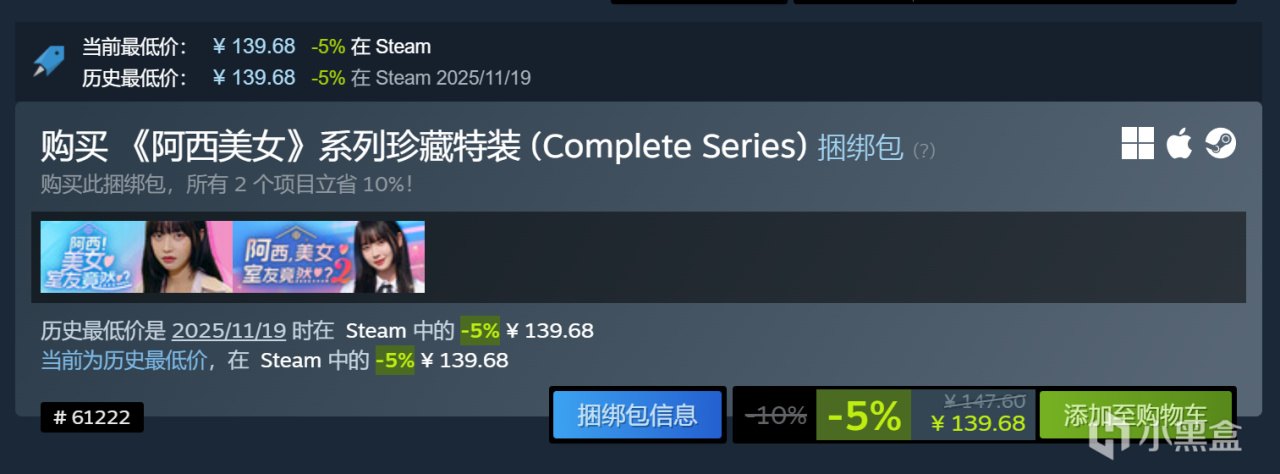Click the Steam platform icon
Viewport: 1280px width, 474px height.
coord(1220,144)
